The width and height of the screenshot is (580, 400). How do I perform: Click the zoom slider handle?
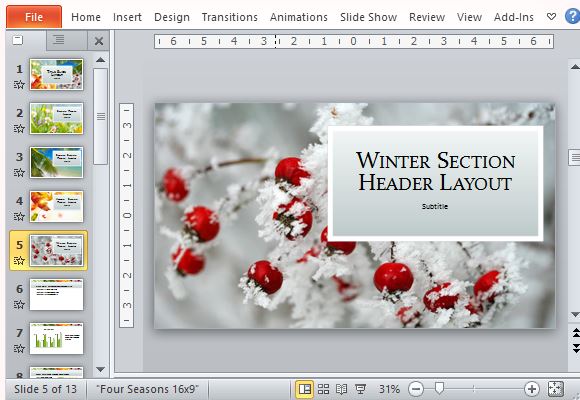439,389
